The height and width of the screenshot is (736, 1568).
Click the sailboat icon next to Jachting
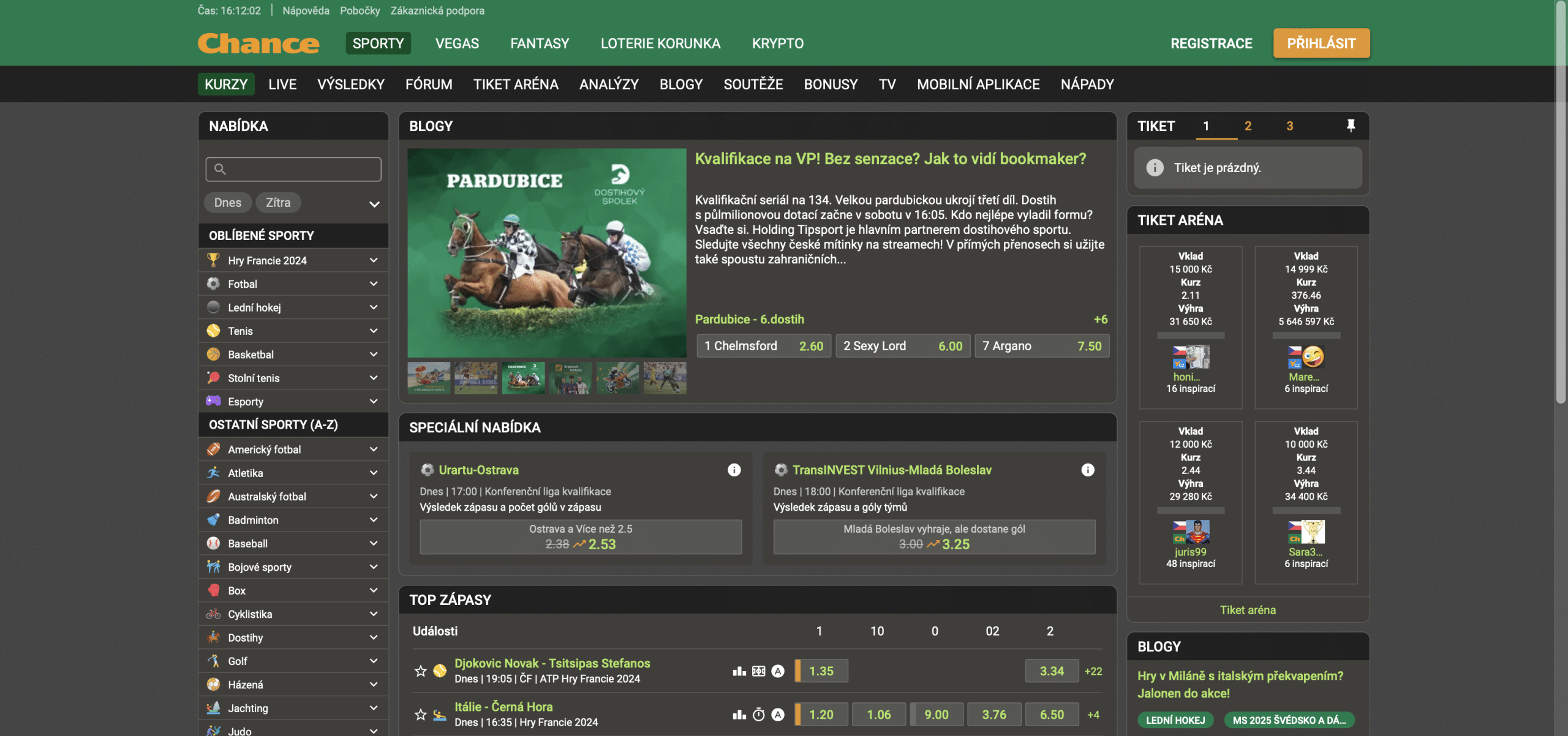(x=213, y=708)
